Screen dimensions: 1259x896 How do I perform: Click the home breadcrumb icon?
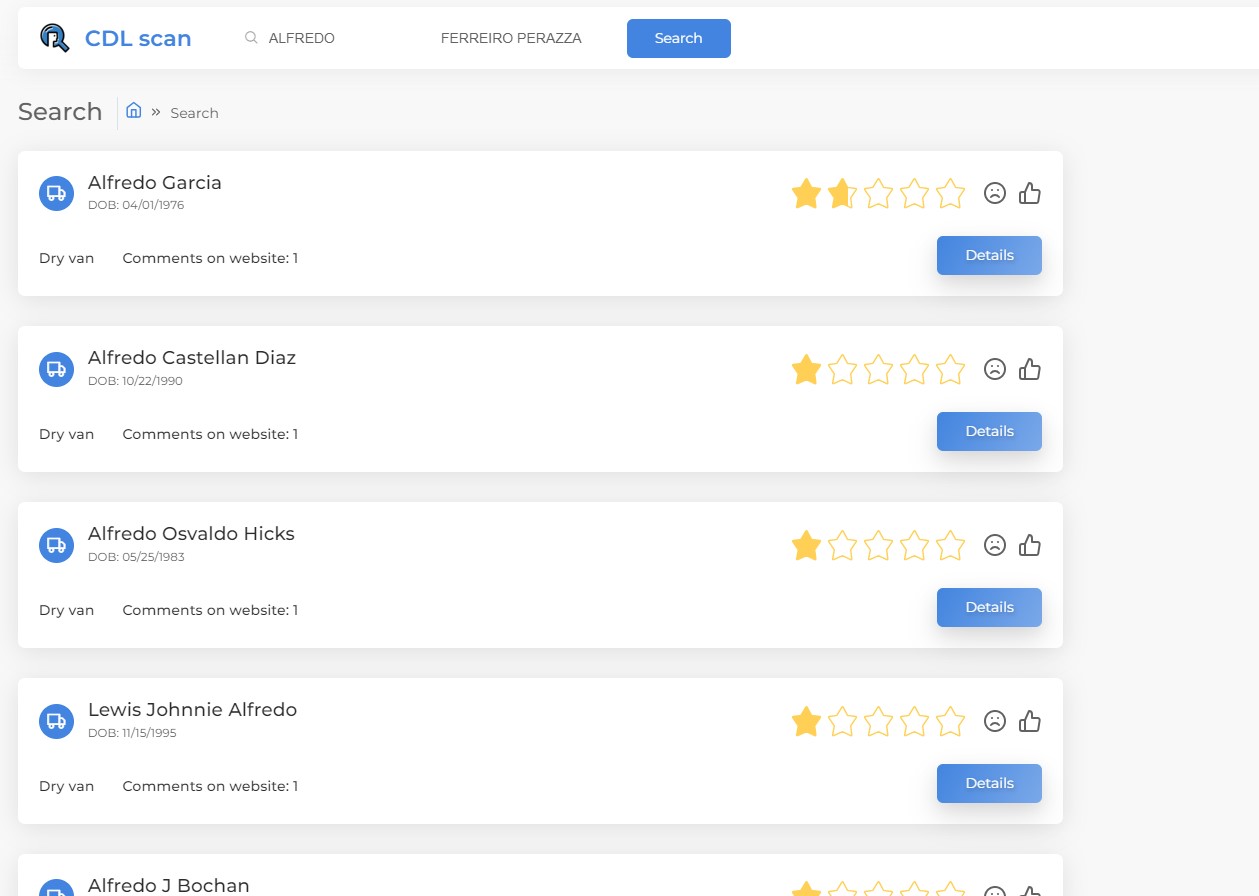tap(133, 111)
